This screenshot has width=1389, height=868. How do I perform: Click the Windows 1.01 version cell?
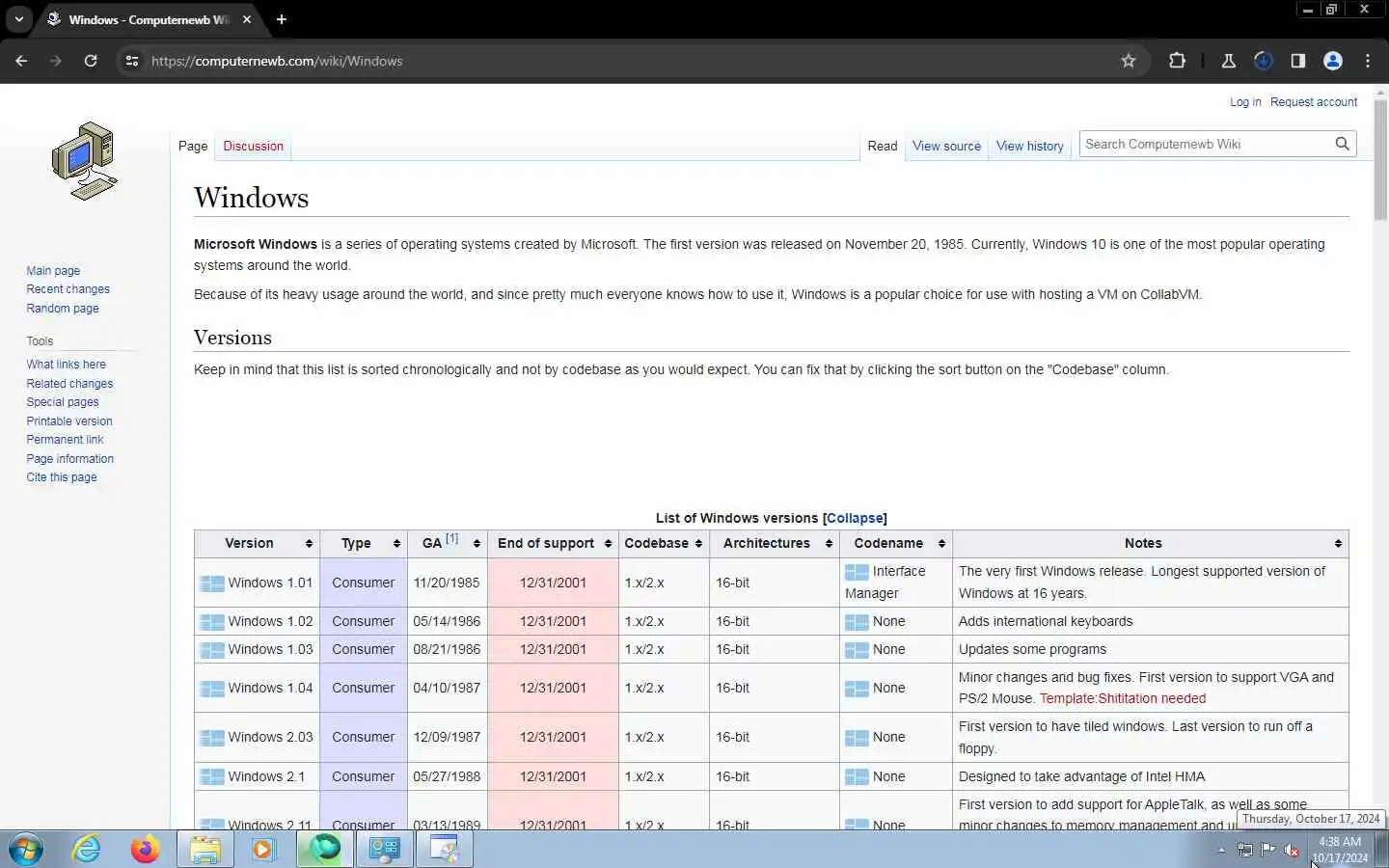click(x=257, y=583)
